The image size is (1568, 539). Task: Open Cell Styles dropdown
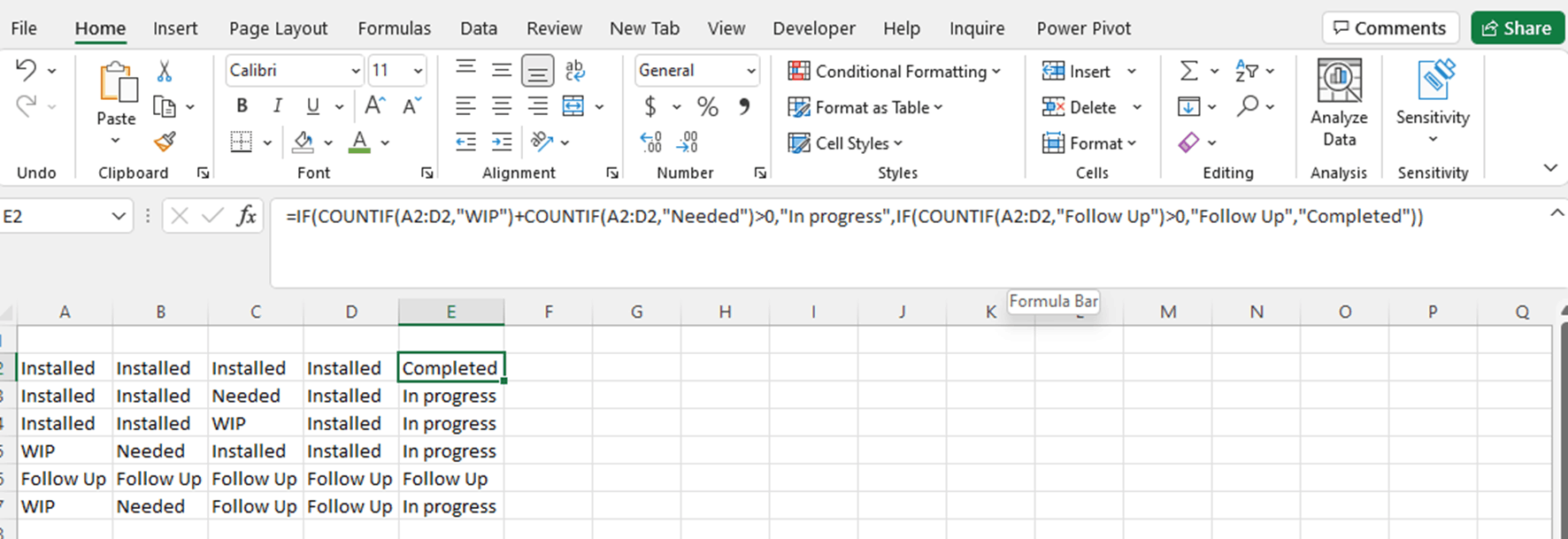[x=845, y=142]
